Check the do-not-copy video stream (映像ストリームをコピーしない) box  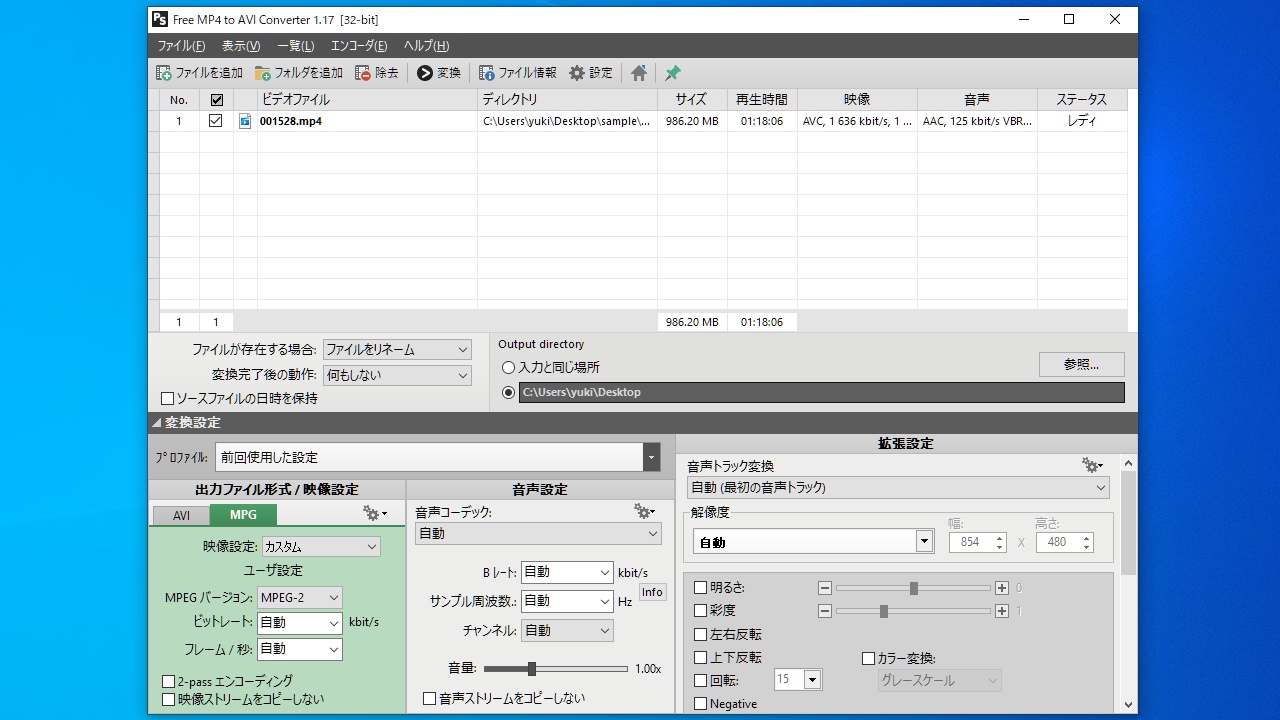169,699
